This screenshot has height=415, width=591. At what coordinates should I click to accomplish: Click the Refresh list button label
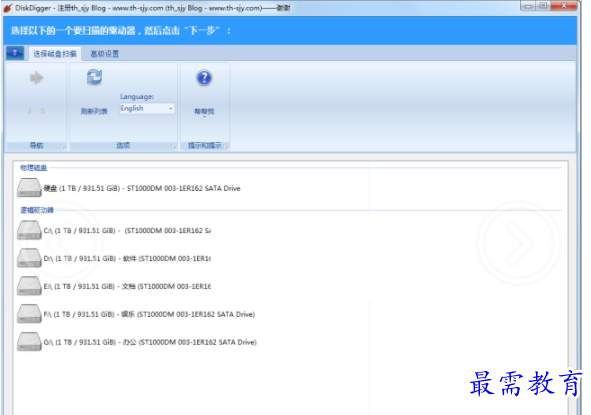click(94, 111)
